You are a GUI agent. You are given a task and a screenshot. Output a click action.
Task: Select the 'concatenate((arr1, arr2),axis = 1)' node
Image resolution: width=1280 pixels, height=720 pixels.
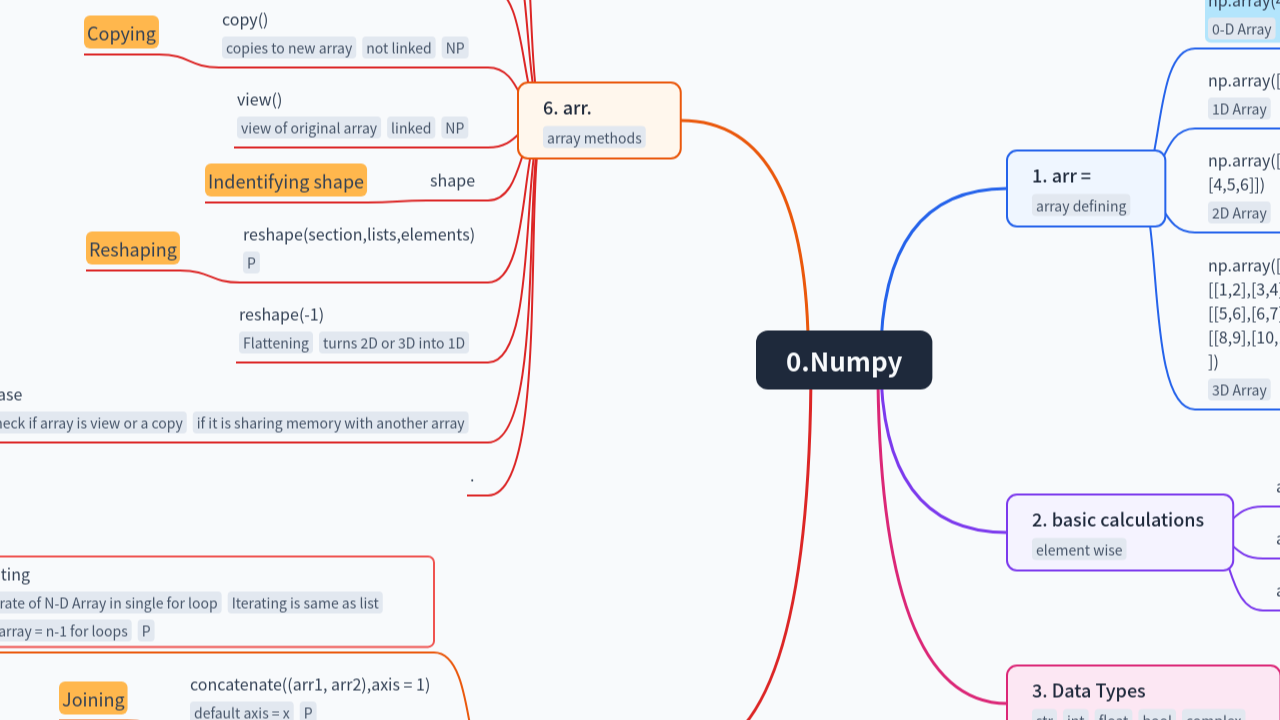click(310, 685)
